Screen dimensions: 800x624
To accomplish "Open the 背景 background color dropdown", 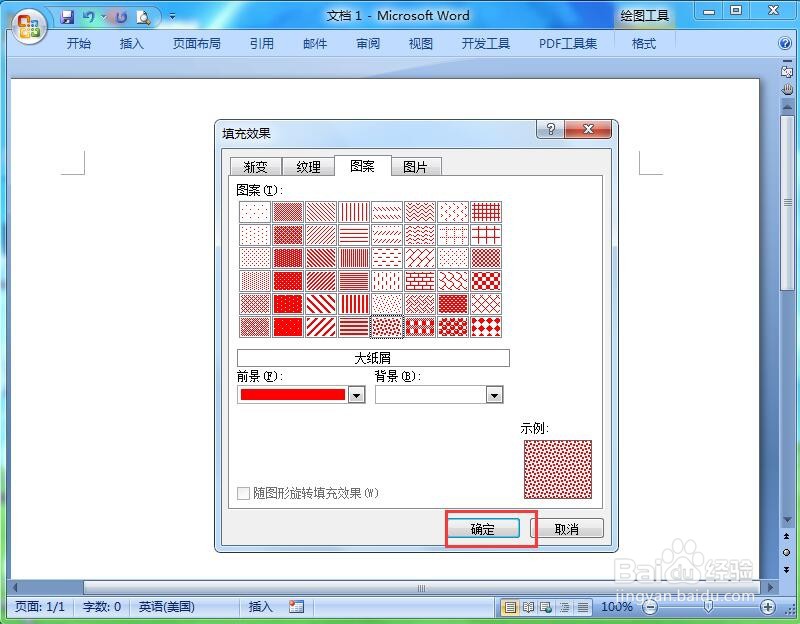I will pyautogui.click(x=494, y=395).
